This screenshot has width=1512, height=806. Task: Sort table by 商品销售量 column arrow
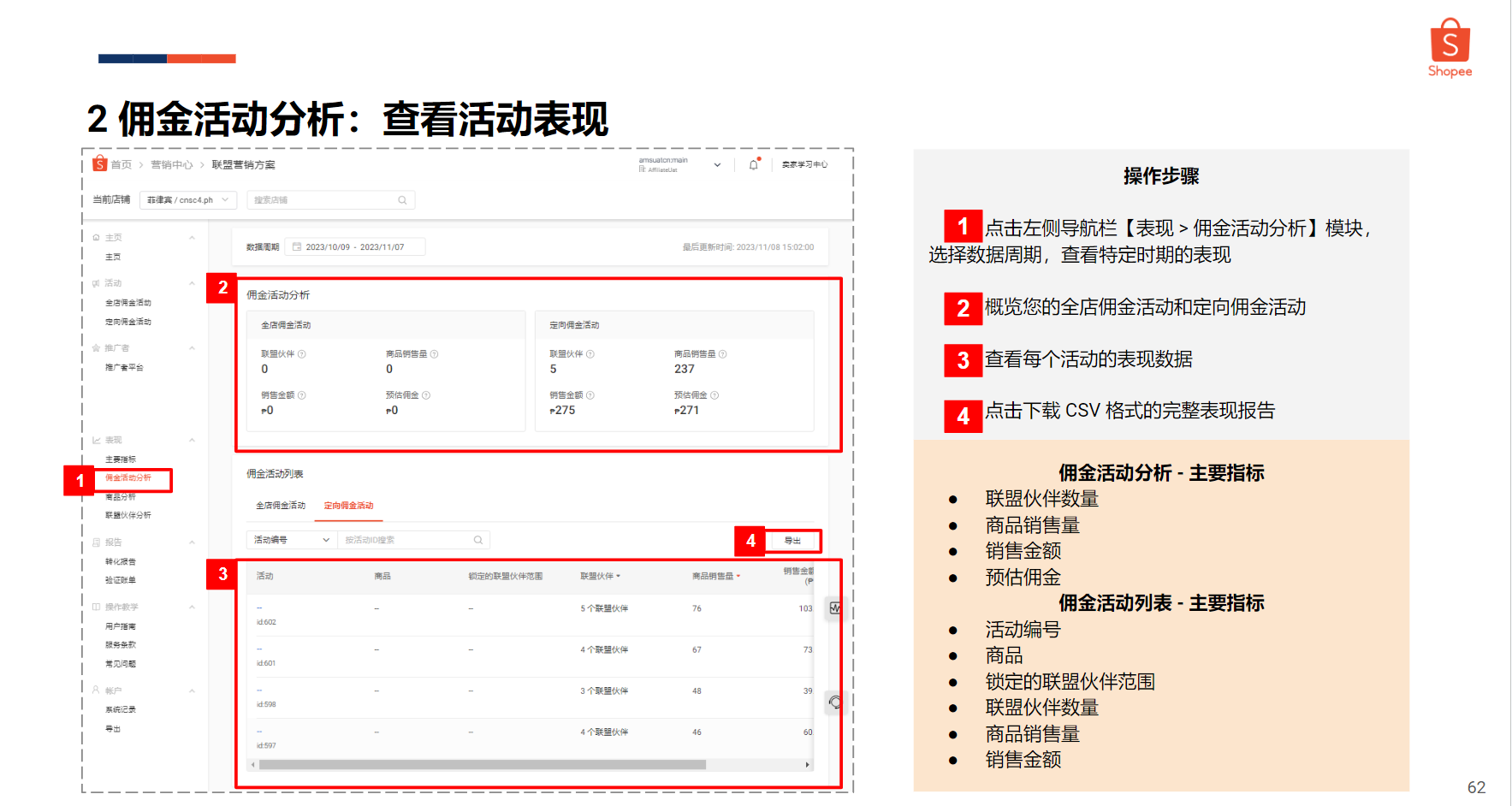click(x=738, y=577)
